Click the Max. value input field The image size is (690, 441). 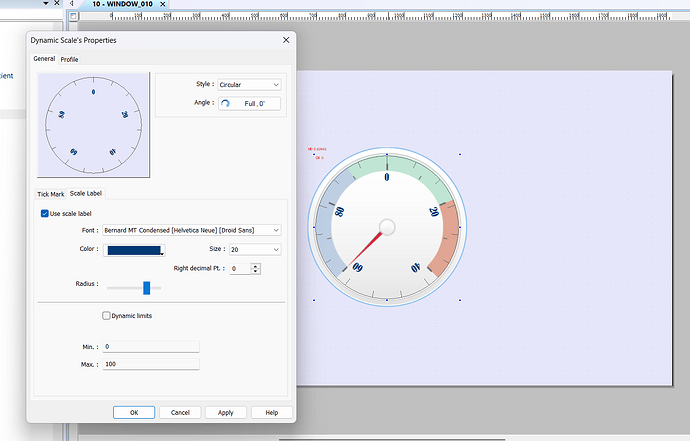point(150,364)
